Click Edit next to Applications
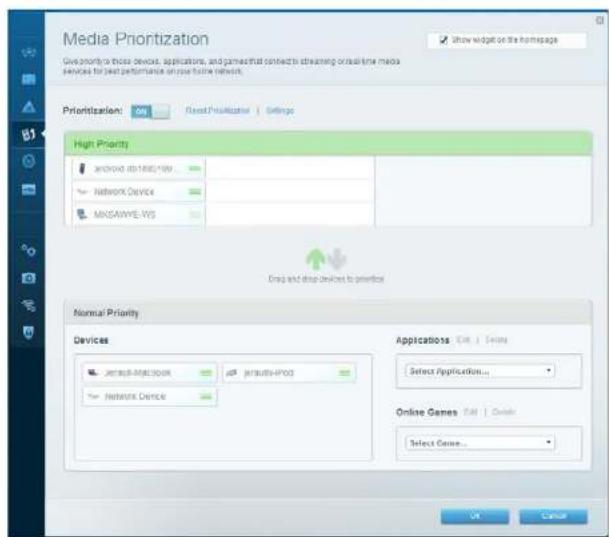Viewport: 609px width, 537px height. [463, 340]
